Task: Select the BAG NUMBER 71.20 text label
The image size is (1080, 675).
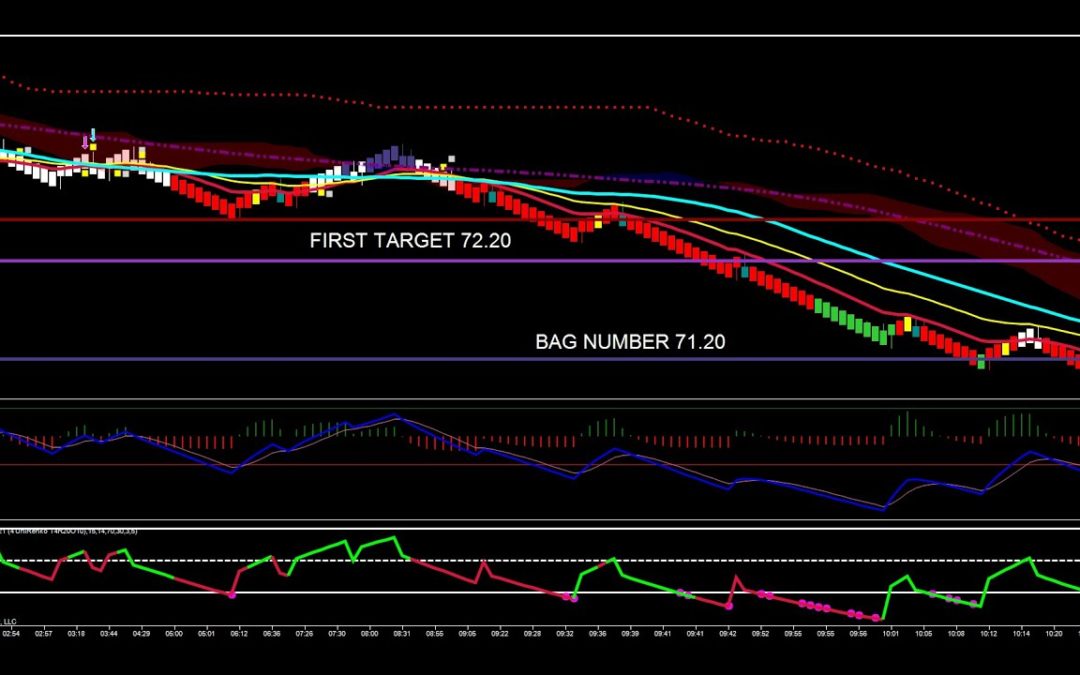Action: tap(629, 342)
